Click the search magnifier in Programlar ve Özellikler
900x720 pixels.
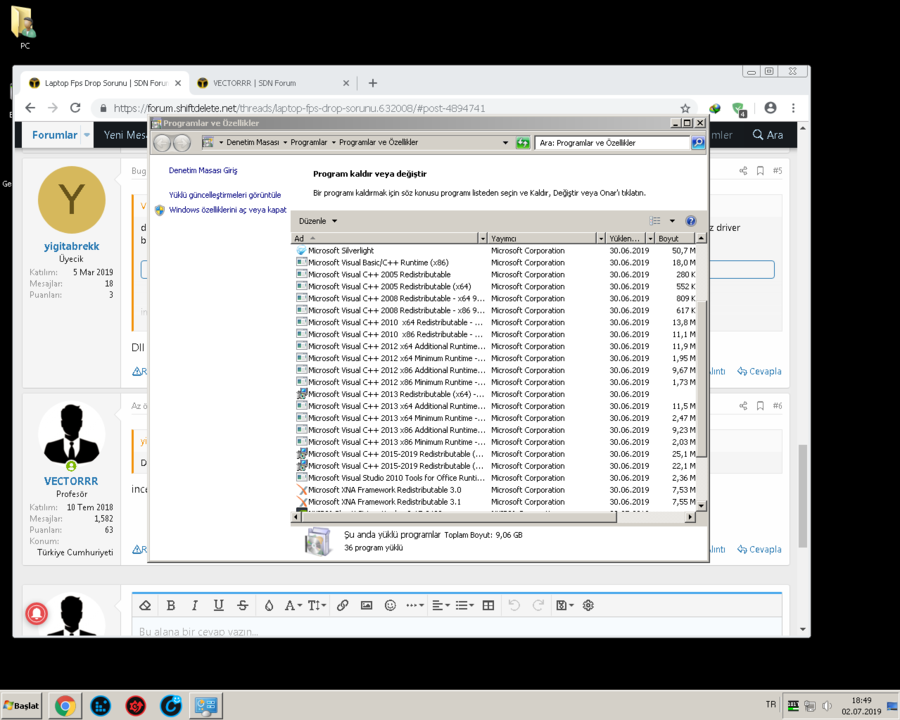click(x=698, y=143)
